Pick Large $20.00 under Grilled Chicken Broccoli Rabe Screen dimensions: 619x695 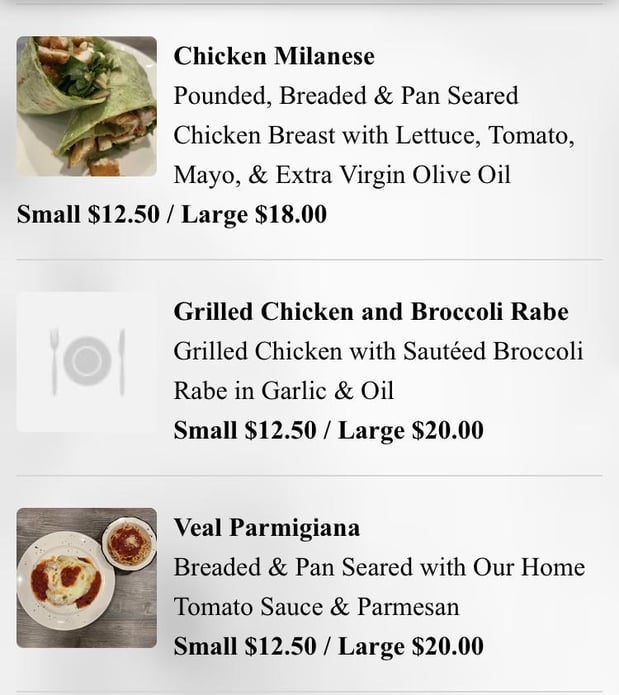(x=411, y=430)
